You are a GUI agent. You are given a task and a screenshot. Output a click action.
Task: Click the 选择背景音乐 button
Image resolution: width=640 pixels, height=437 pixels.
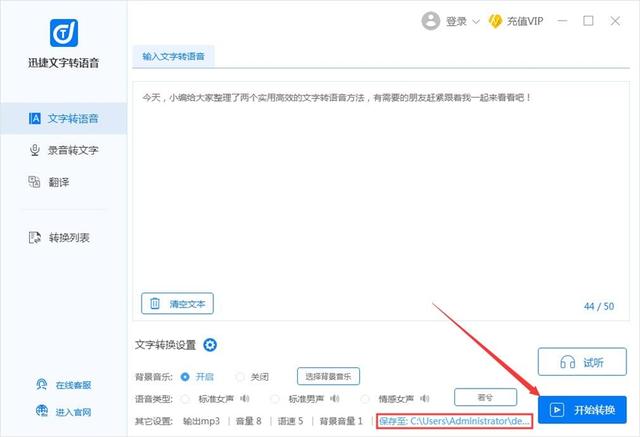click(328, 376)
